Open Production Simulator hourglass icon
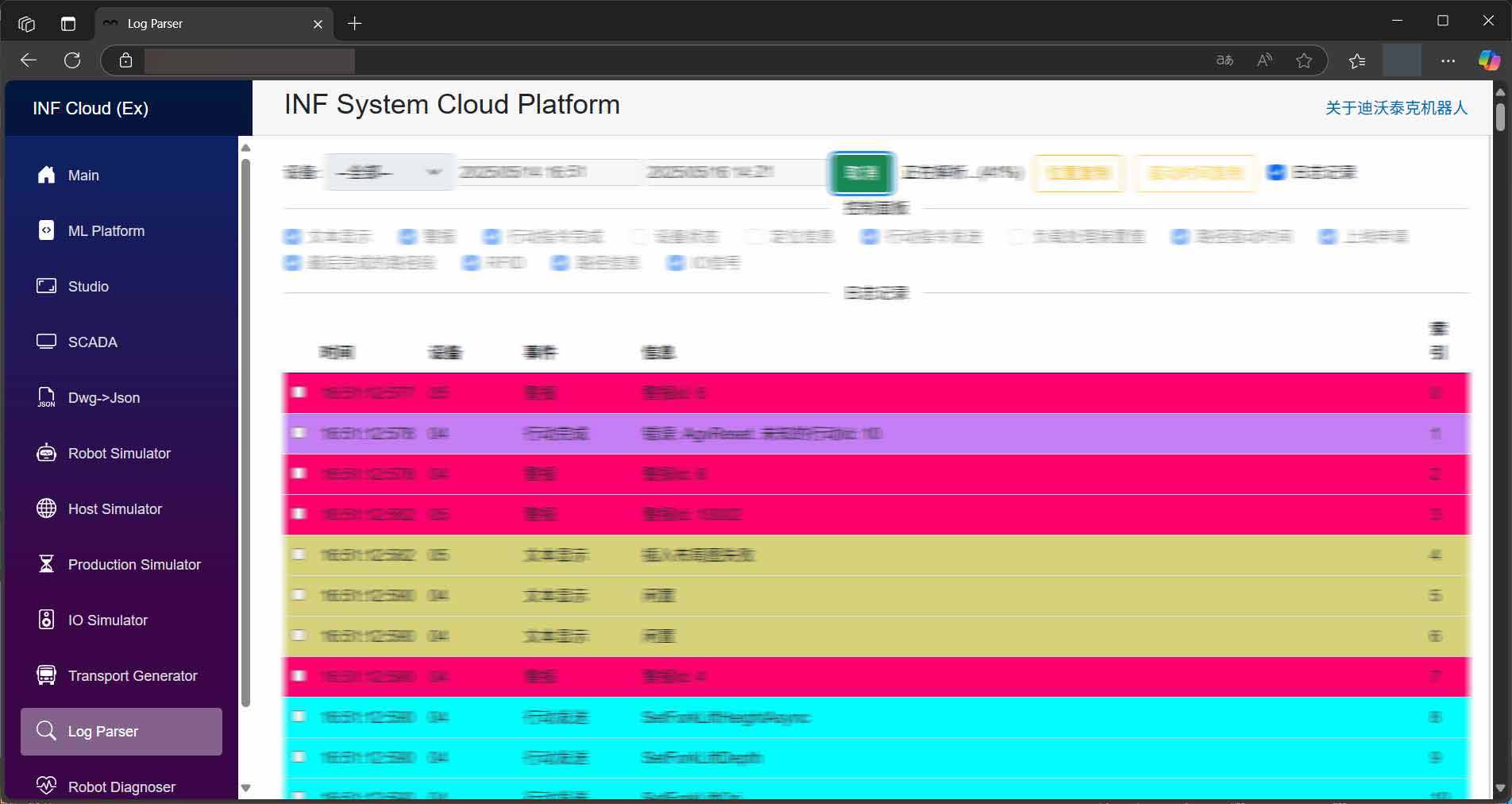This screenshot has height=804, width=1512. (47, 564)
